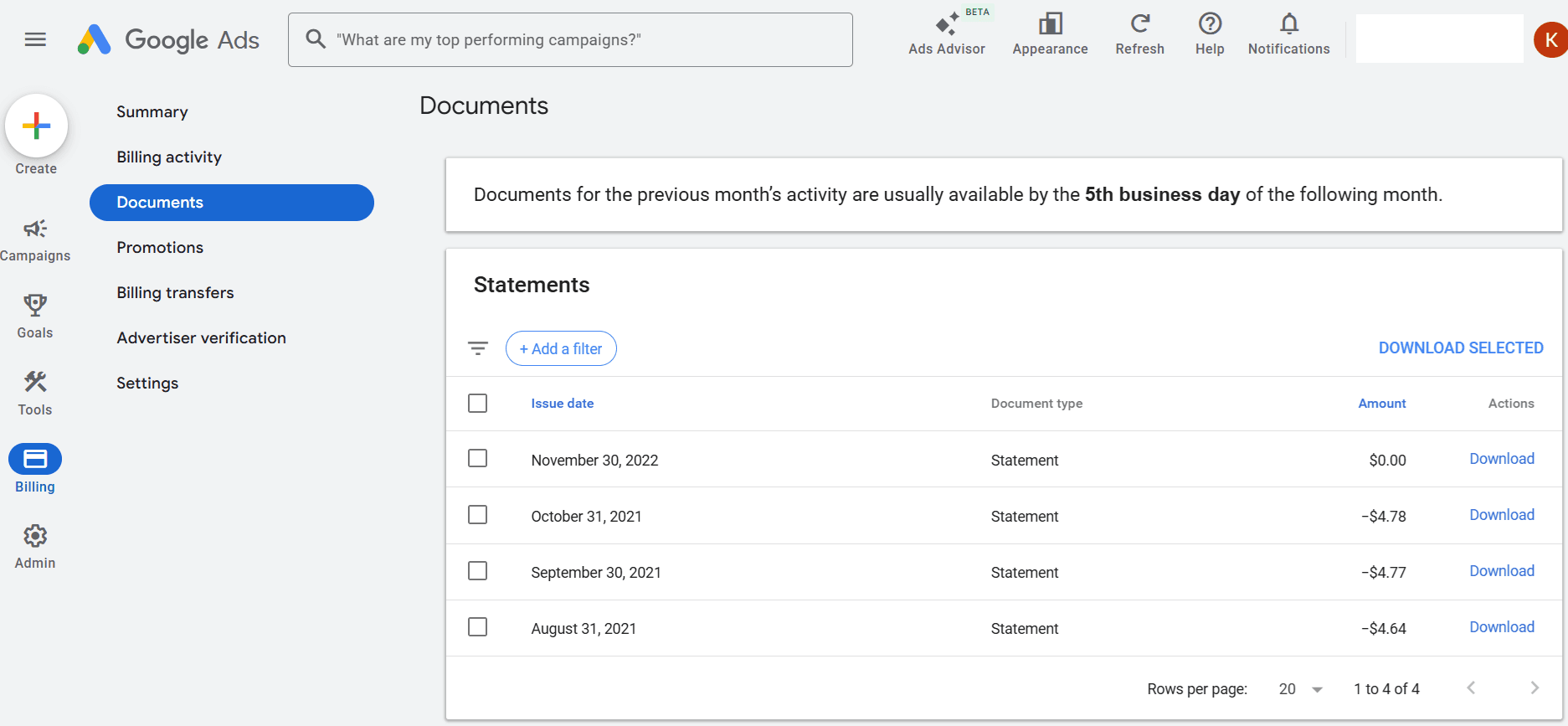Open the Admin gear section
1568x726 pixels.
35,547
